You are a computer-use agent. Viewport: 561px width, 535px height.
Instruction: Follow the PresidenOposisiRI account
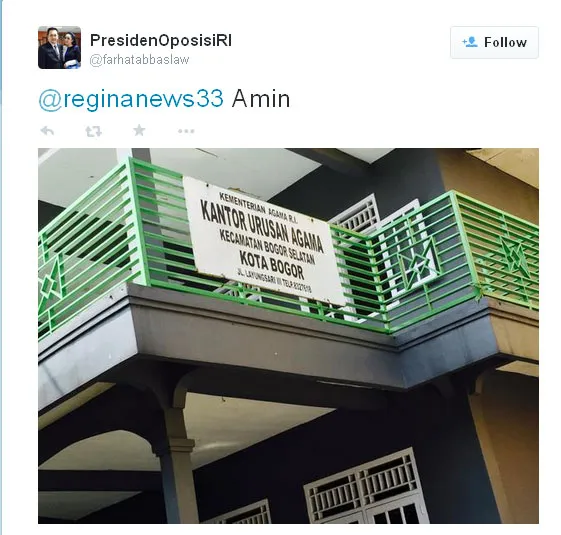pyautogui.click(x=494, y=42)
